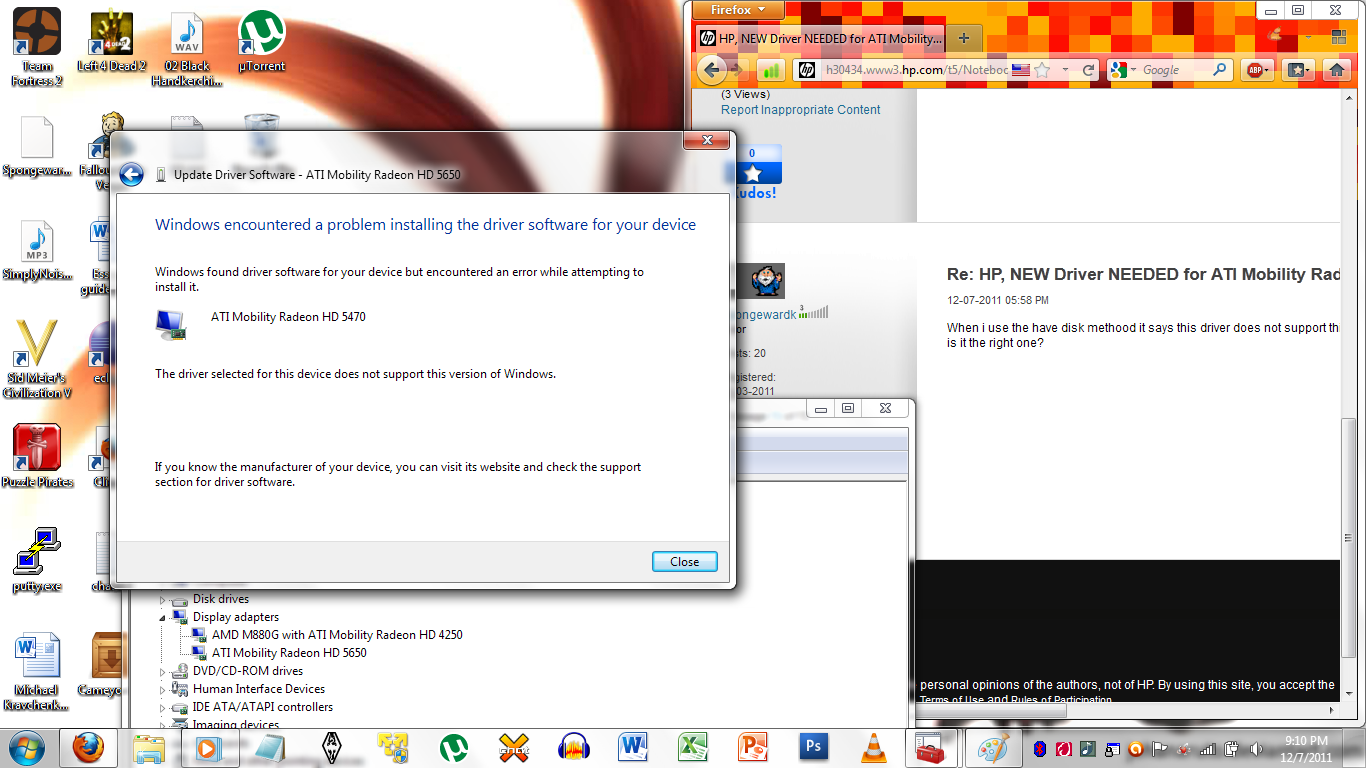Expand the DVD/CD-ROM drives node

pos(163,671)
